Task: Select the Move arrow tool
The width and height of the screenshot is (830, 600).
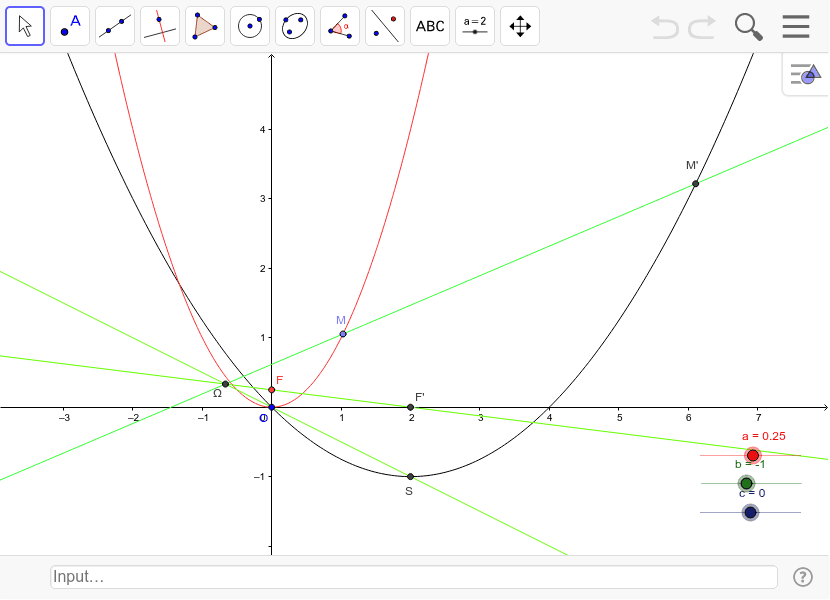Action: tap(25, 26)
